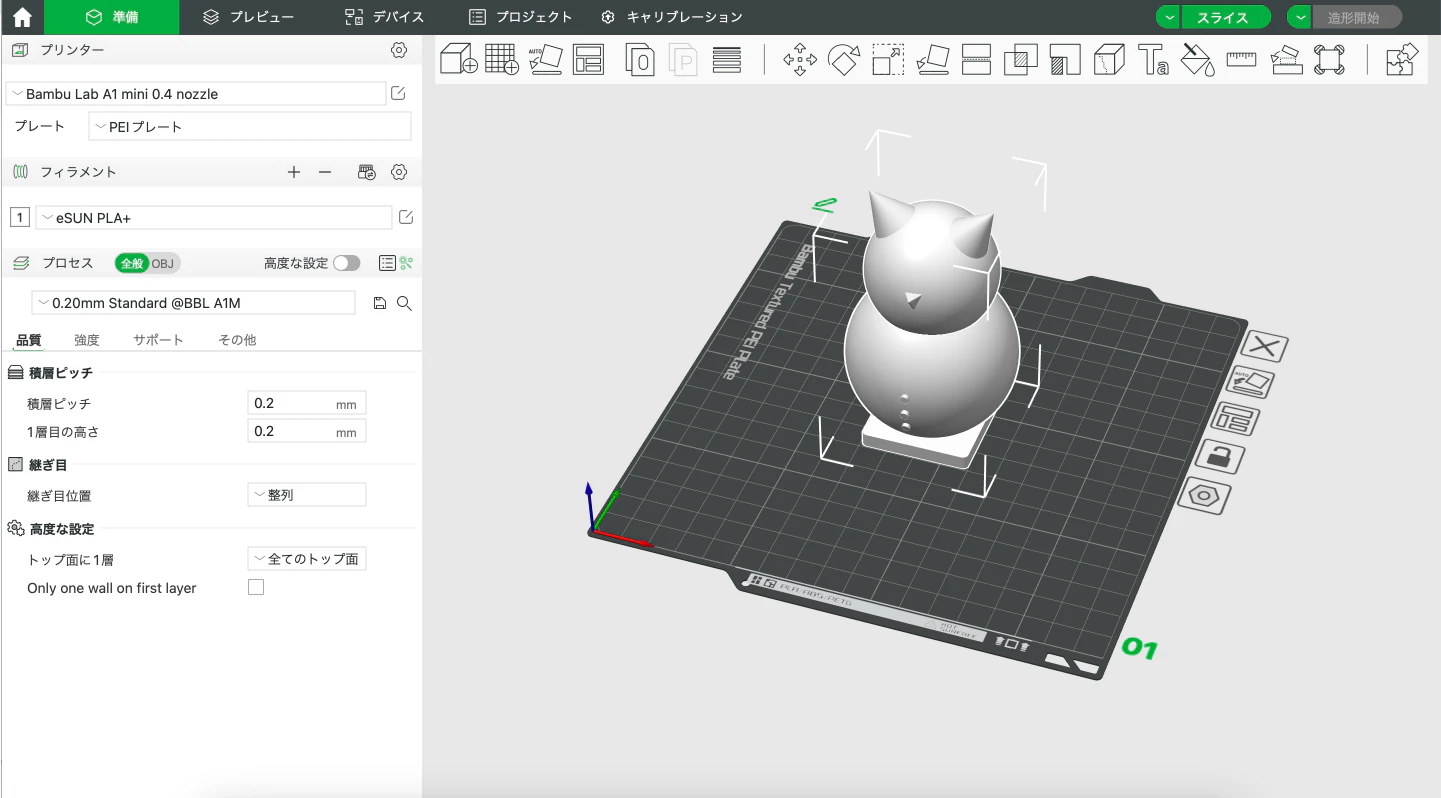The height and width of the screenshot is (798, 1441).
Task: Select the Cut tool
Action: pos(976,59)
